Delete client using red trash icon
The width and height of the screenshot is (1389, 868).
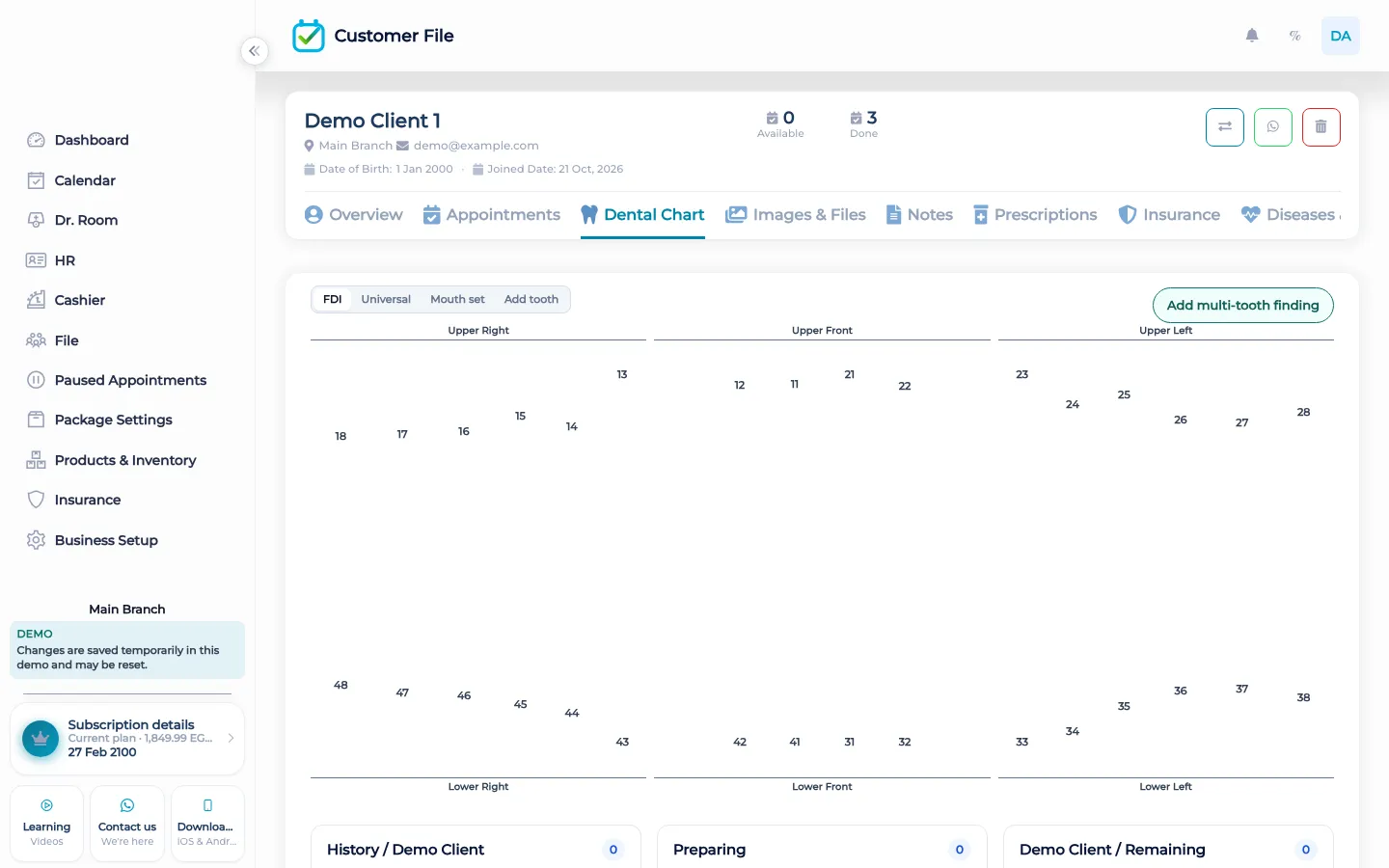coord(1321,127)
